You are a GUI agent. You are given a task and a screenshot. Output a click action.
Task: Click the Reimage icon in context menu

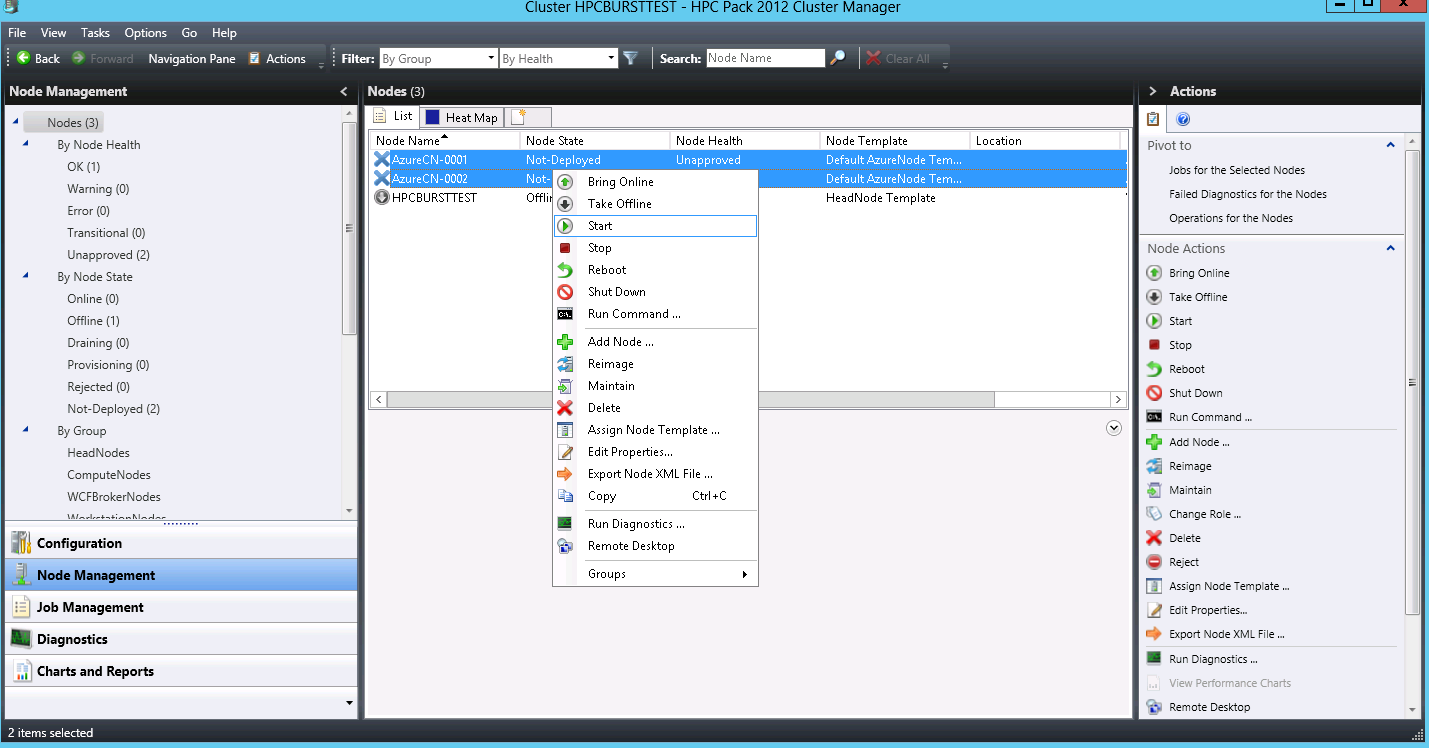(565, 364)
